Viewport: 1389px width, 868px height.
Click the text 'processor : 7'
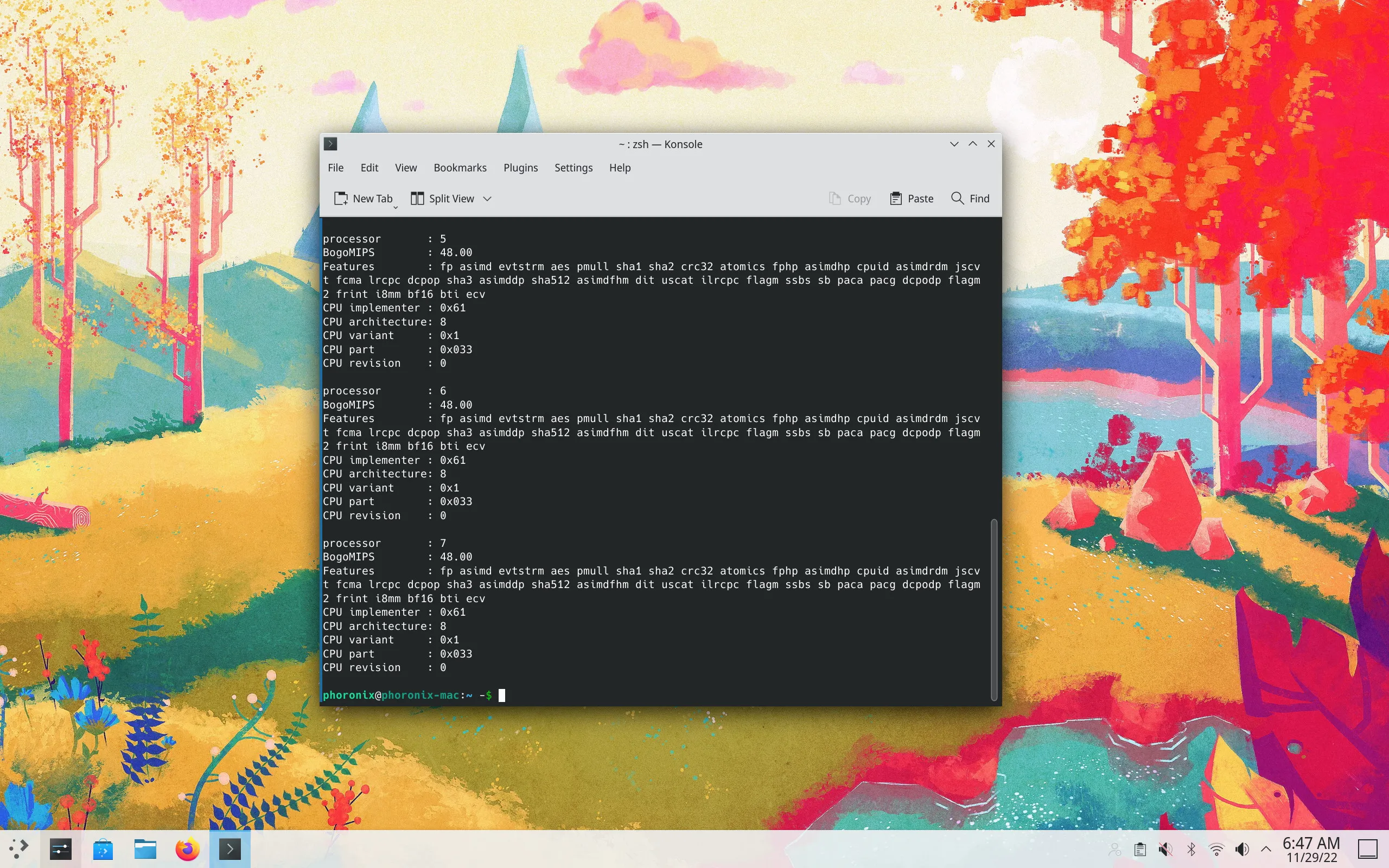pos(384,543)
